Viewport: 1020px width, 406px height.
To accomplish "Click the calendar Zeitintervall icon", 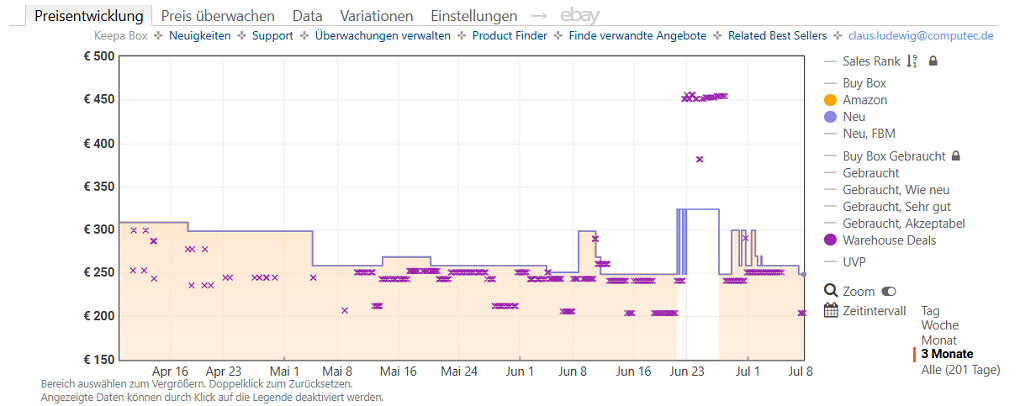I will [x=830, y=310].
